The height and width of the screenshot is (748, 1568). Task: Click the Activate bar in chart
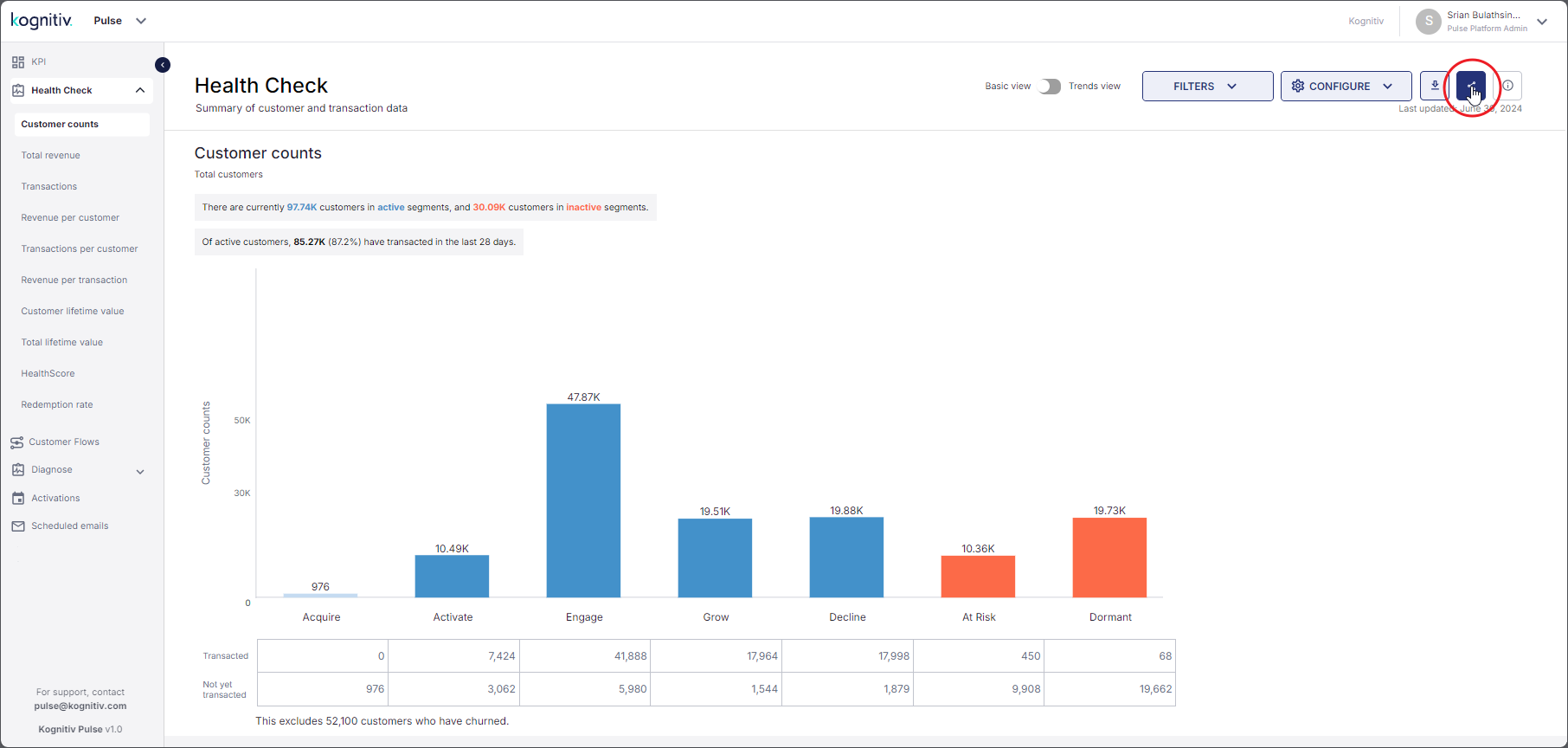pyautogui.click(x=452, y=577)
